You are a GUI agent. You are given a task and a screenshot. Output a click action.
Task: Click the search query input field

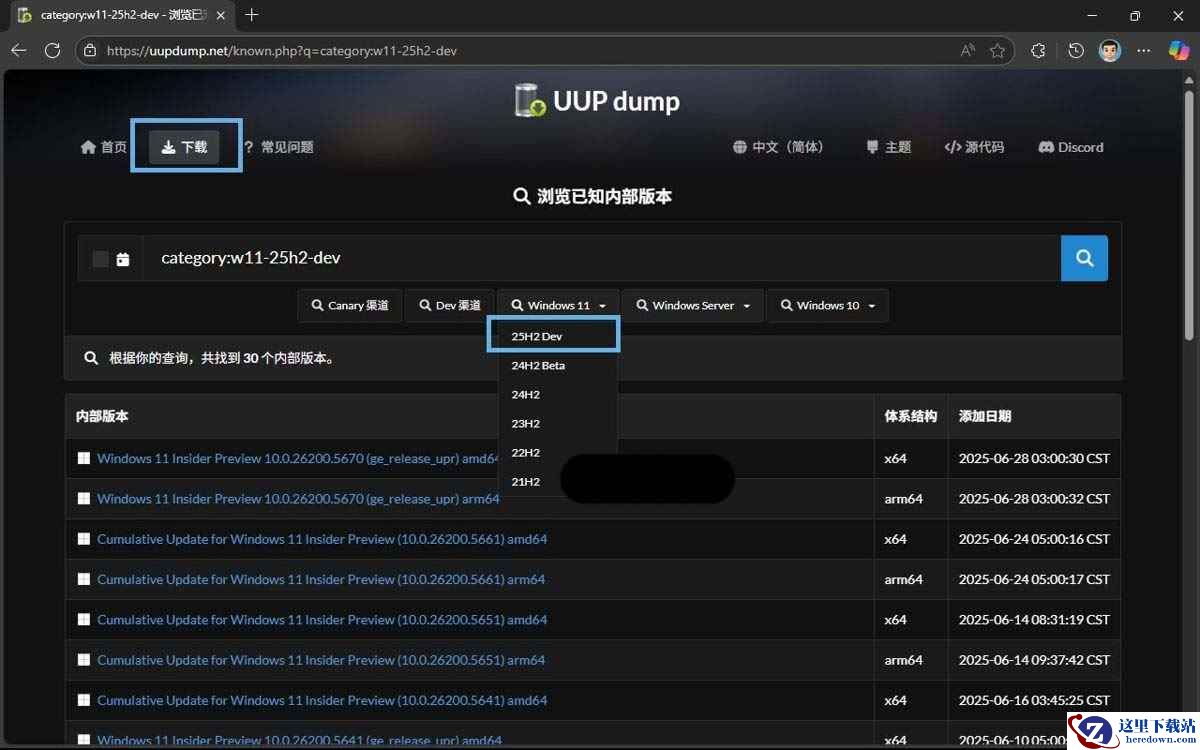(x=602, y=258)
